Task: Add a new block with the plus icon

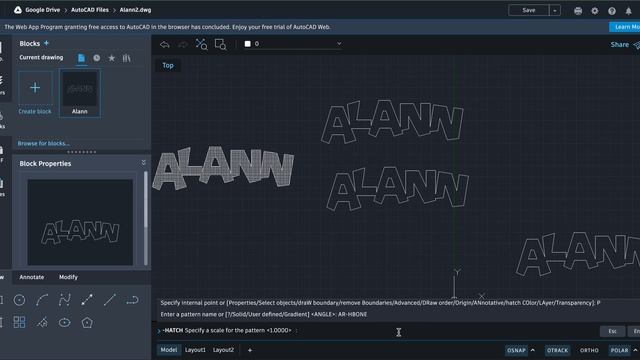Action: tap(46, 43)
